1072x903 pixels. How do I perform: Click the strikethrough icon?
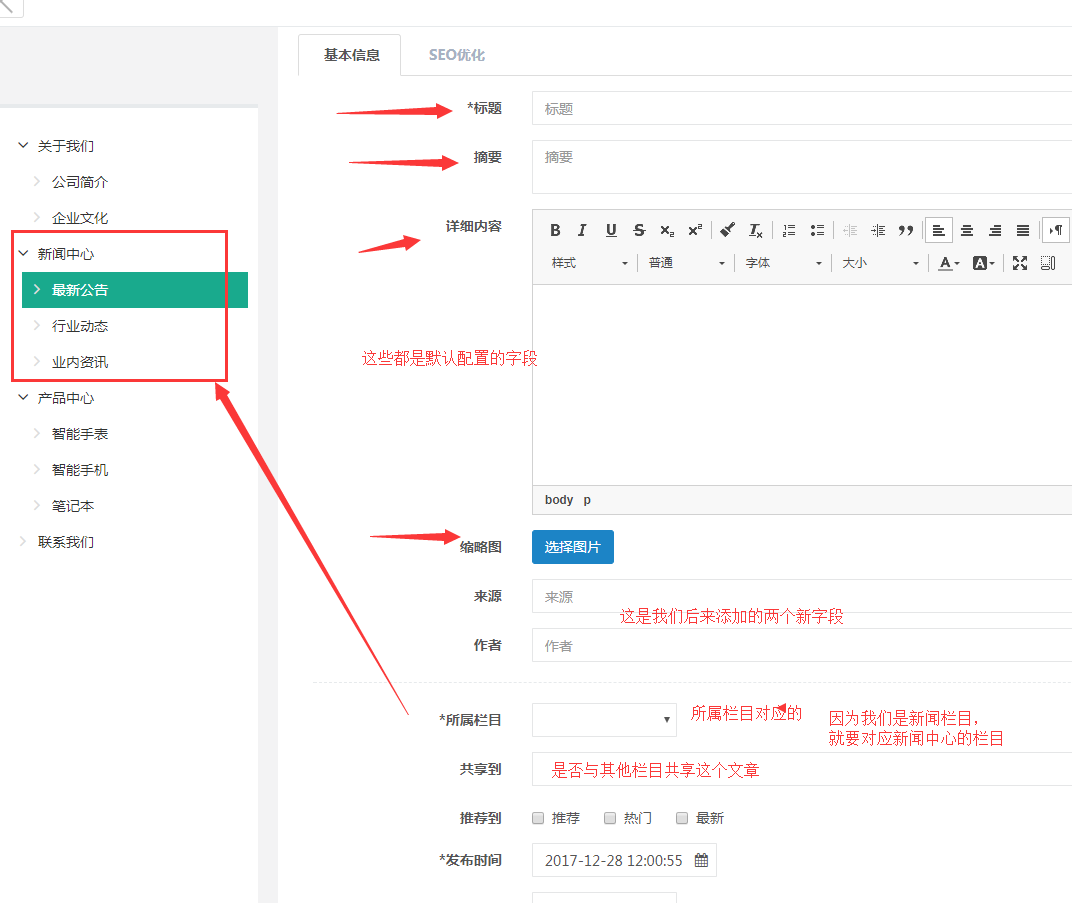tap(639, 230)
